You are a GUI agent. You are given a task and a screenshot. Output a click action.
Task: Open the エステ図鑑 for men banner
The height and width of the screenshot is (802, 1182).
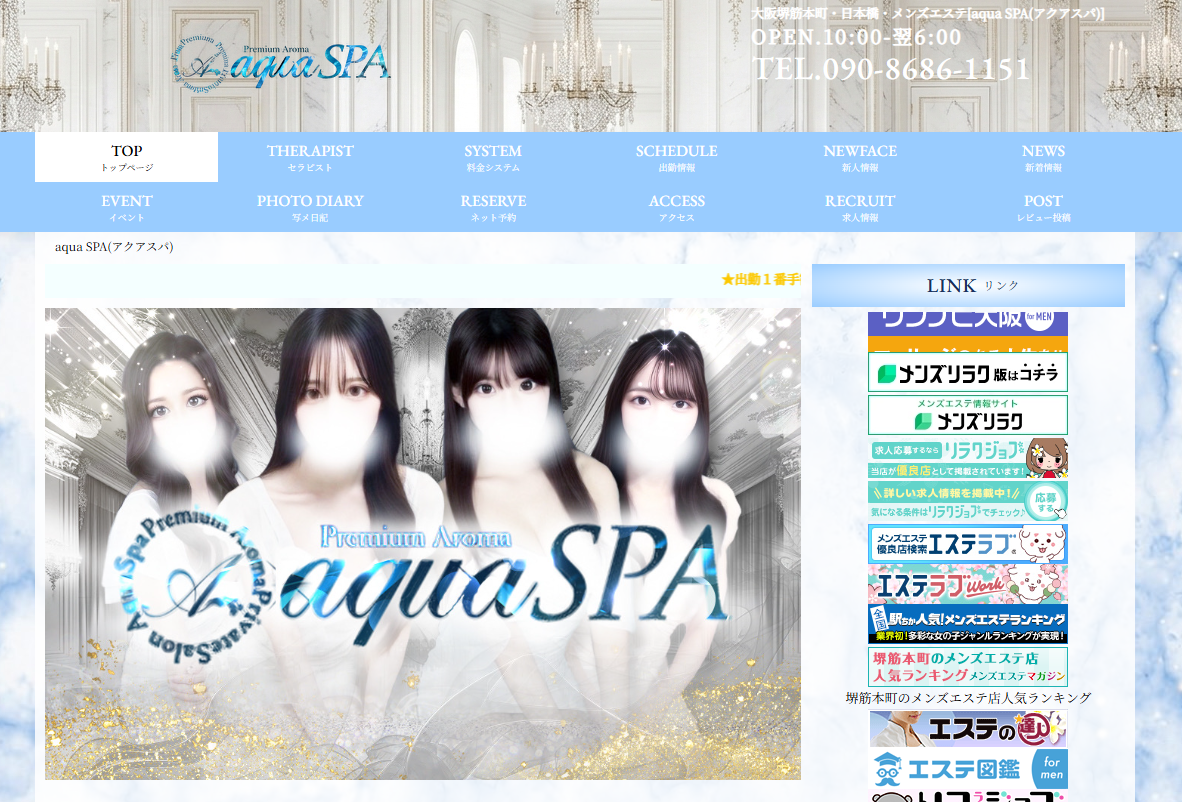pos(968,769)
